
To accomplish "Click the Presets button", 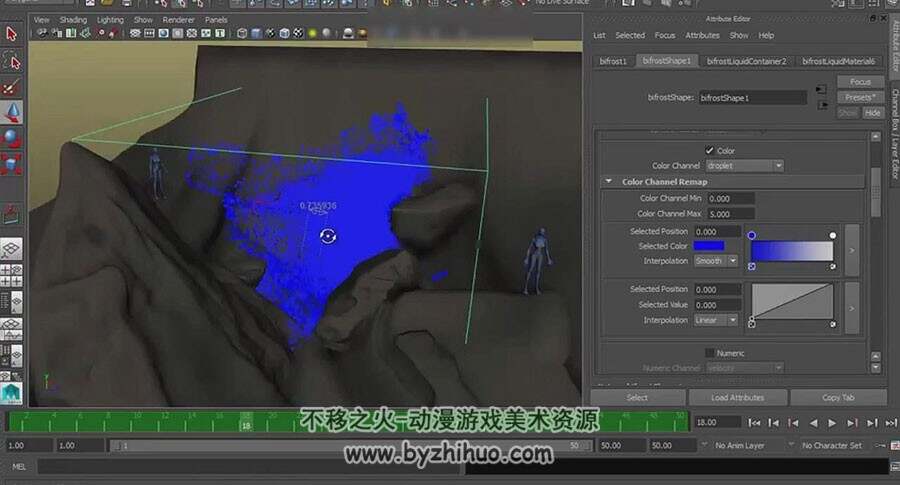I will pos(860,98).
